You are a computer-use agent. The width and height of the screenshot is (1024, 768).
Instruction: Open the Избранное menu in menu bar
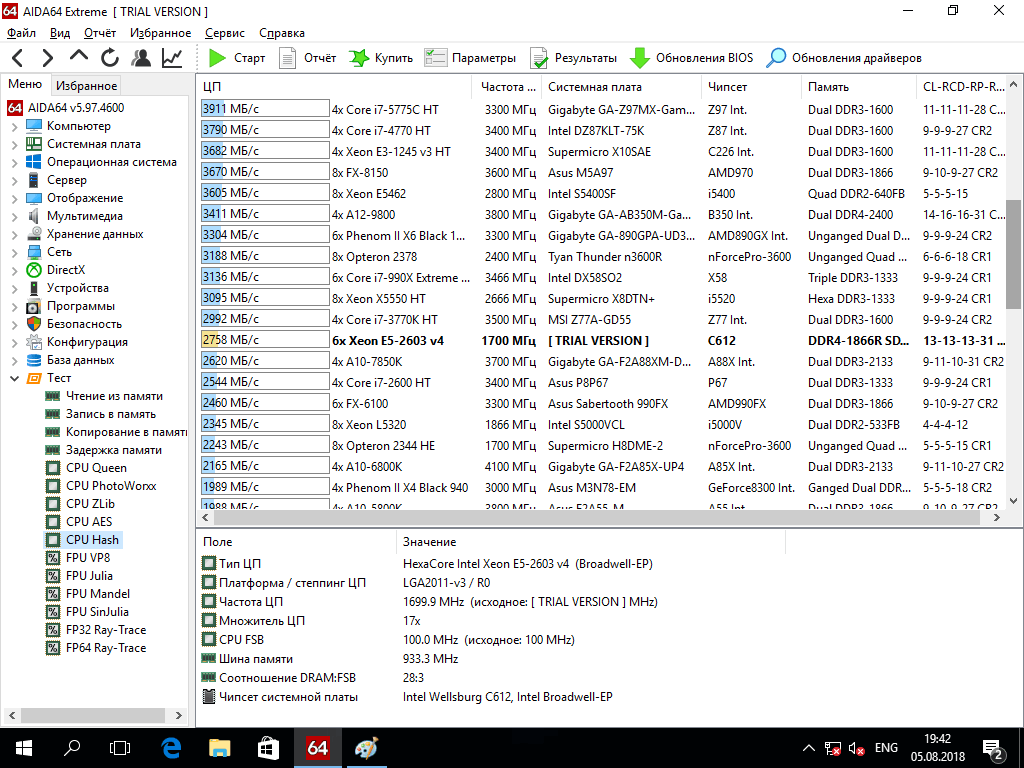click(x=161, y=33)
